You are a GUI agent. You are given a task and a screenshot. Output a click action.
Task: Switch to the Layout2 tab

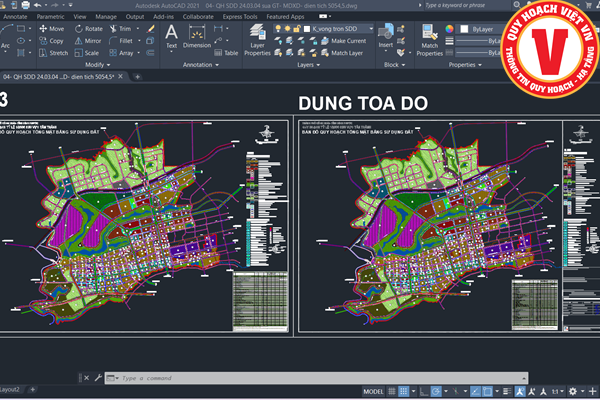(12, 389)
